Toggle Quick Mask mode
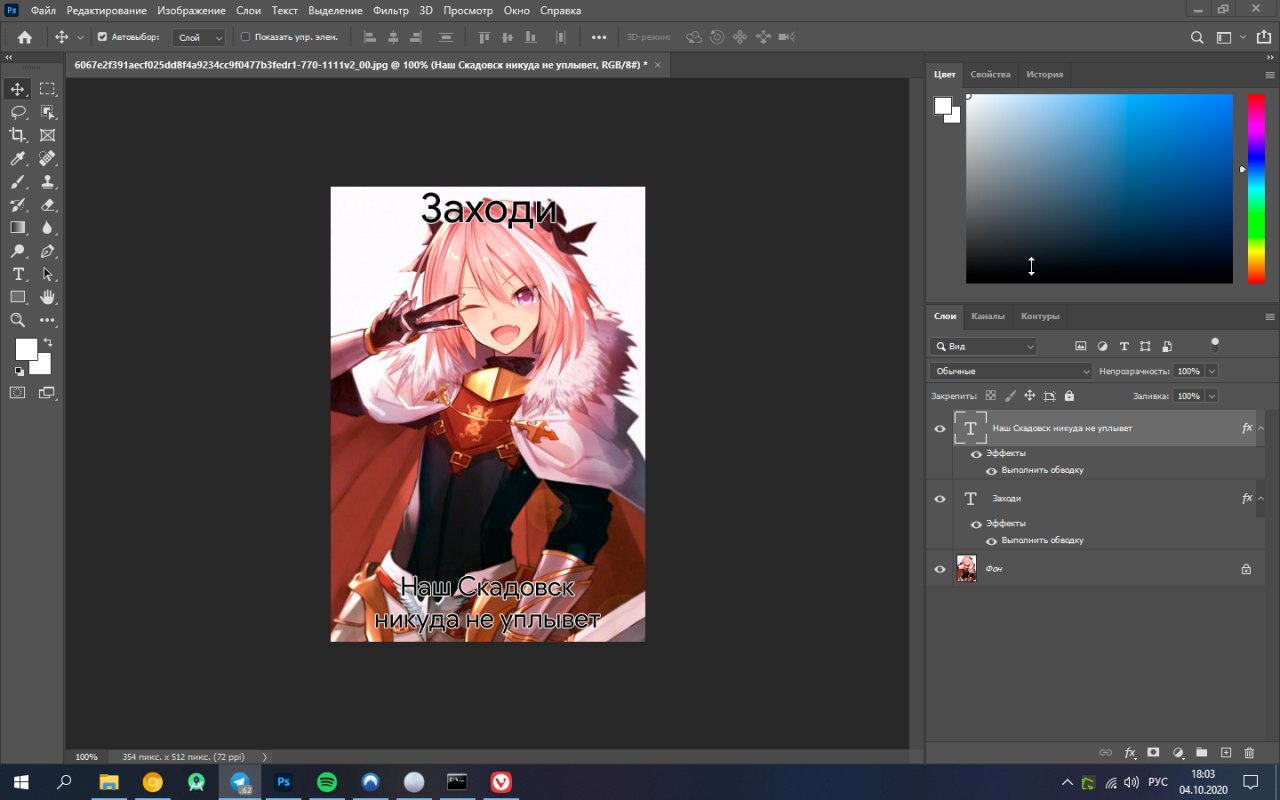1280x800 pixels. (18, 393)
